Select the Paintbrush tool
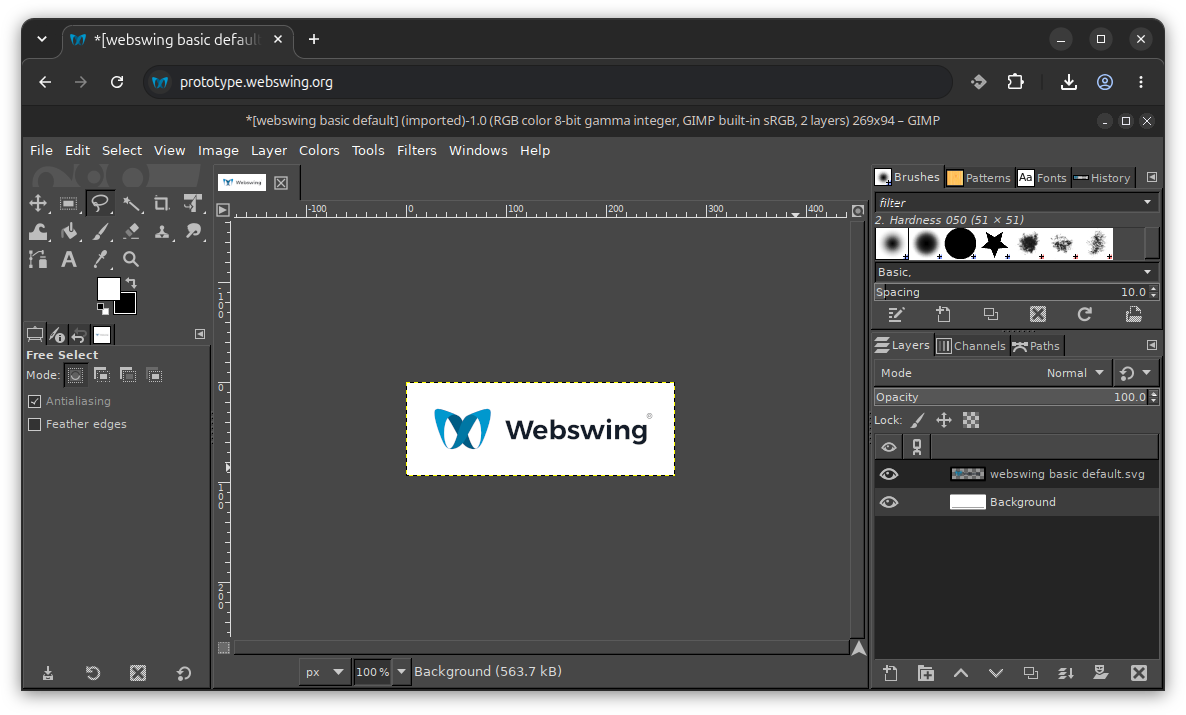Screen dimensions: 1186x715 [100, 232]
